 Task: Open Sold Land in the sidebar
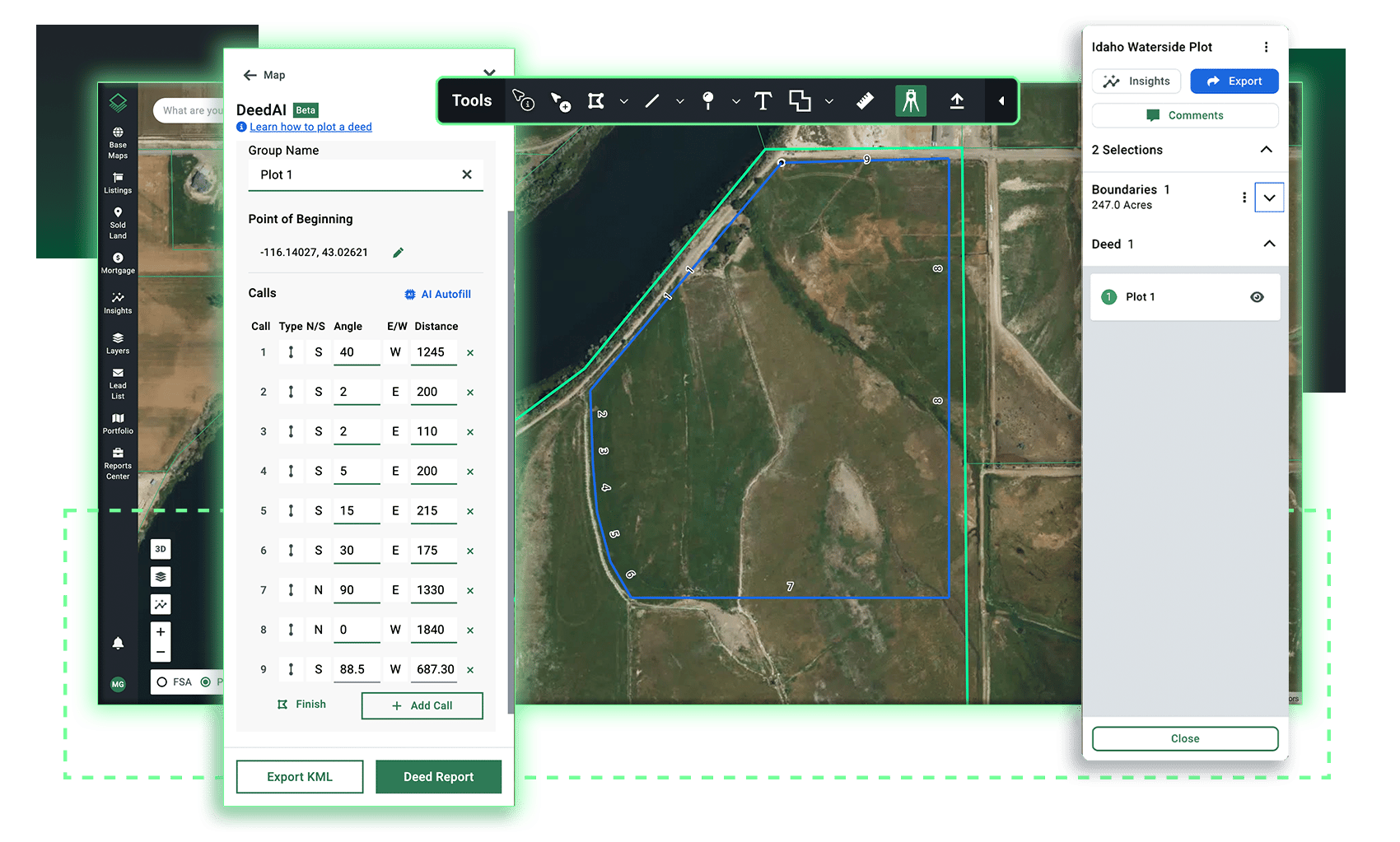point(118,223)
